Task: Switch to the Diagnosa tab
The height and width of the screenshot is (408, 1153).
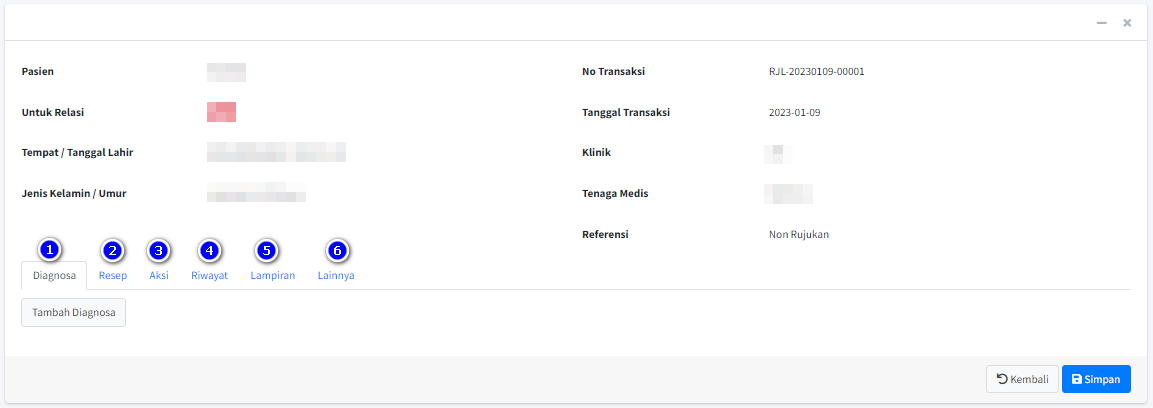Action: [54, 276]
